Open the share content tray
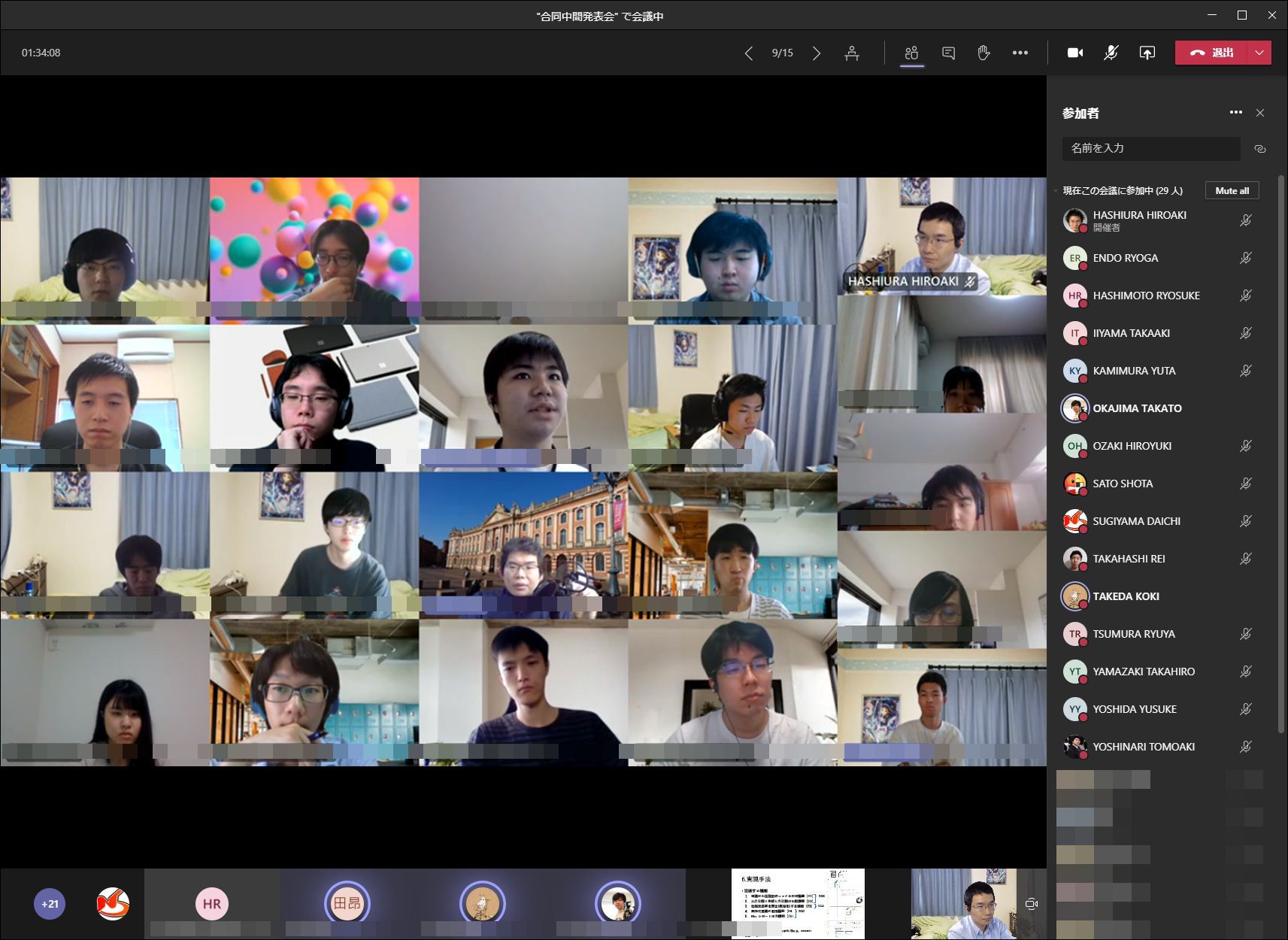This screenshot has height=940, width=1288. pos(1147,53)
